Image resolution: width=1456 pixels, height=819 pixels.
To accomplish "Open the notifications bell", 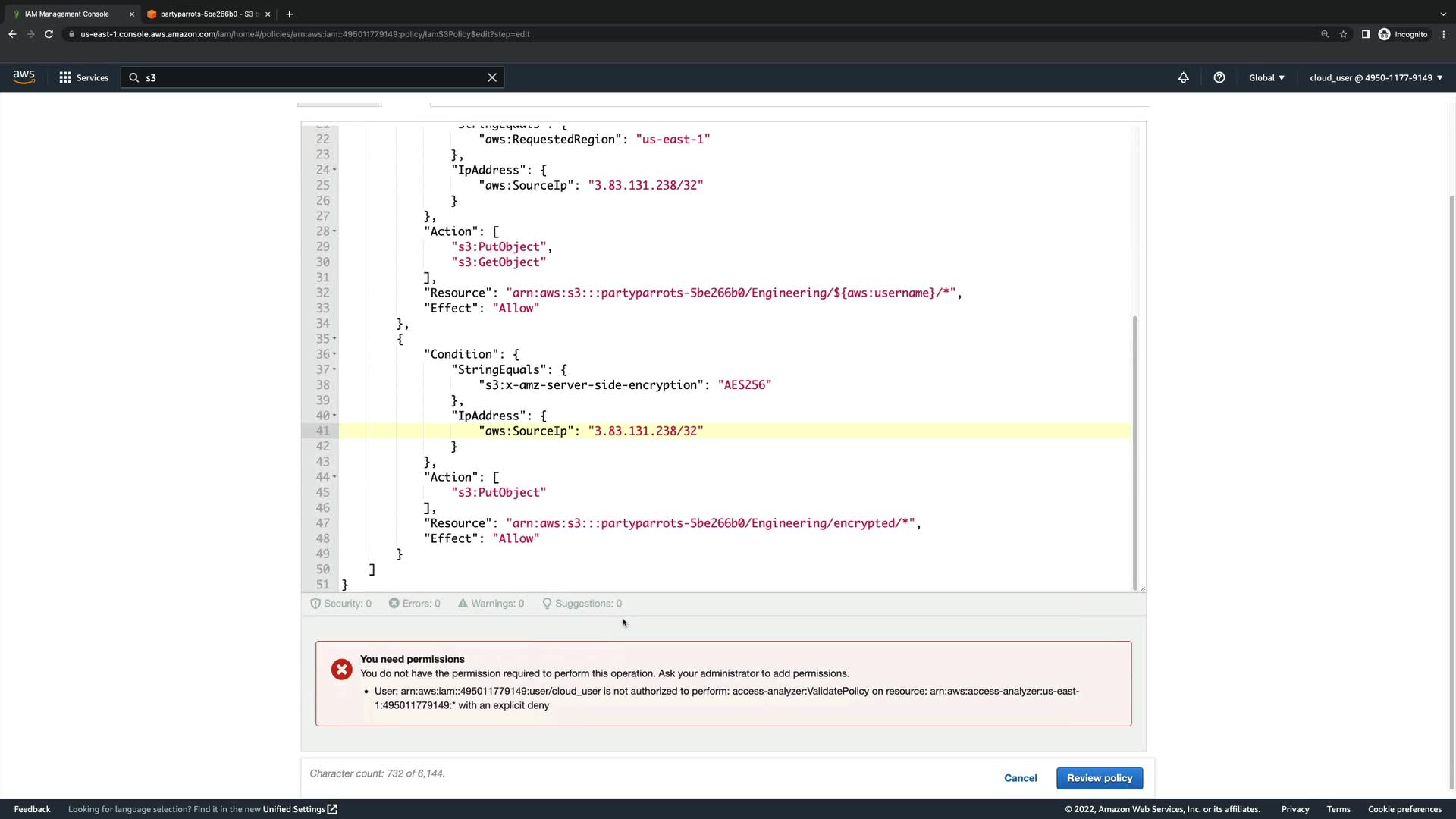I will 1183,77.
